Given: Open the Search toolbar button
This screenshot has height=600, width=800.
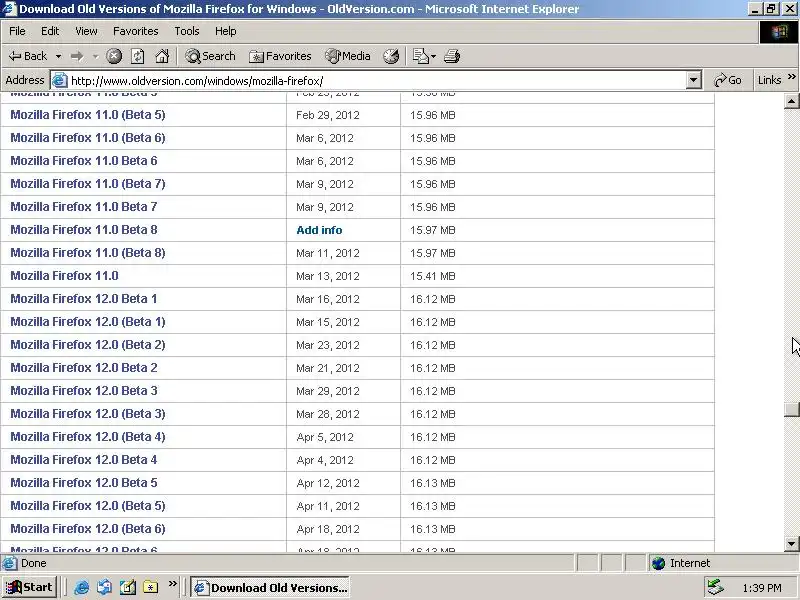Looking at the screenshot, I should 210,56.
